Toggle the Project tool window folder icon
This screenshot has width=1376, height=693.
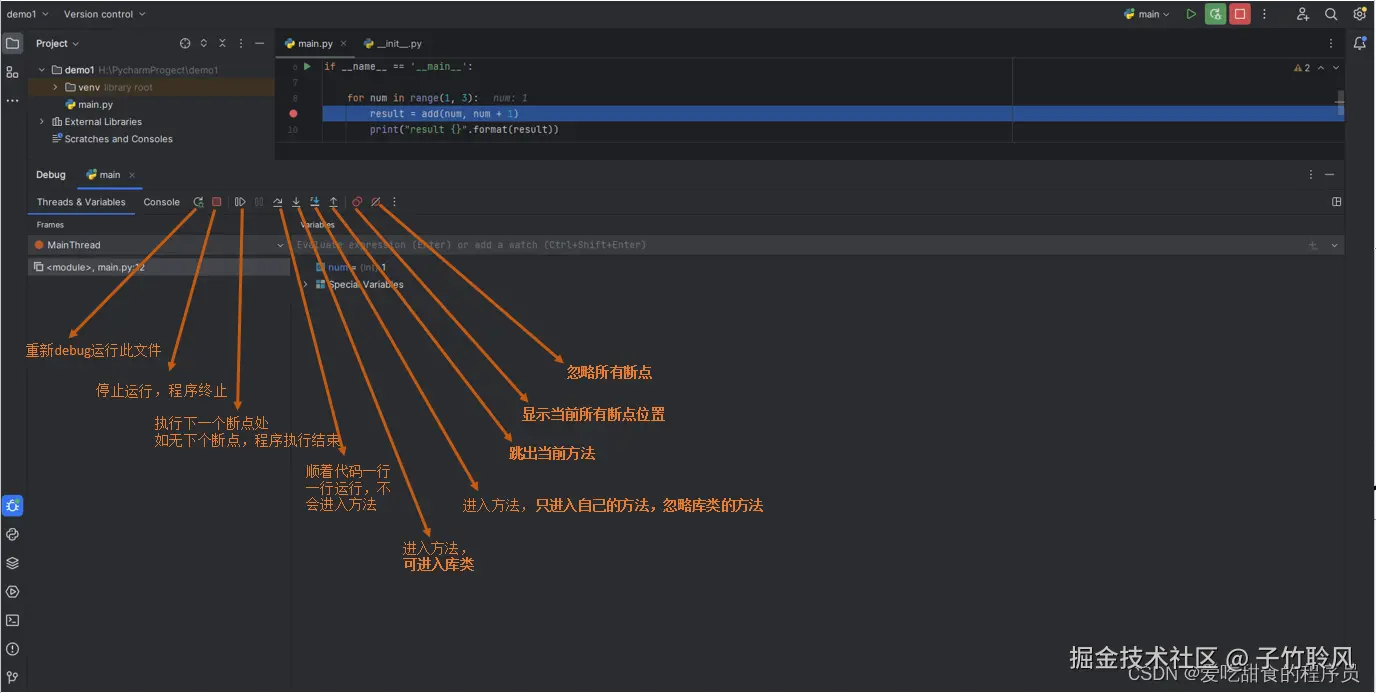pos(13,44)
